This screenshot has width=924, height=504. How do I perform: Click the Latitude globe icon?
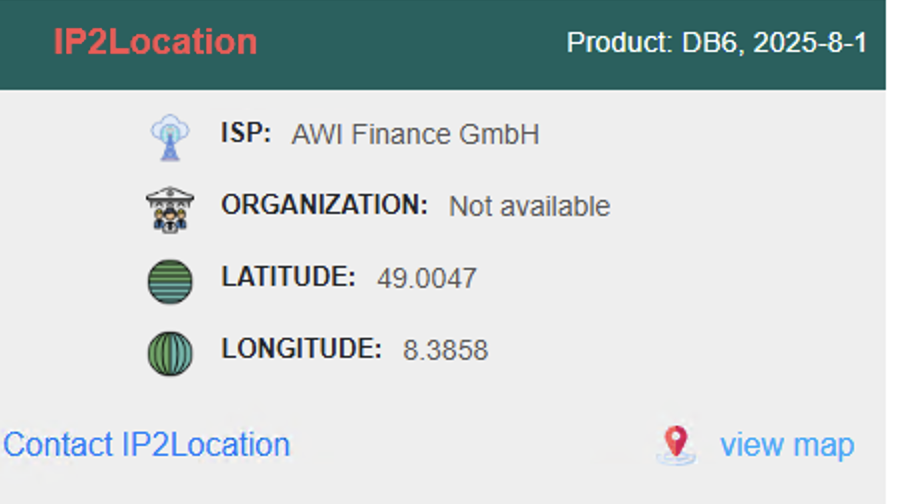pyautogui.click(x=170, y=282)
